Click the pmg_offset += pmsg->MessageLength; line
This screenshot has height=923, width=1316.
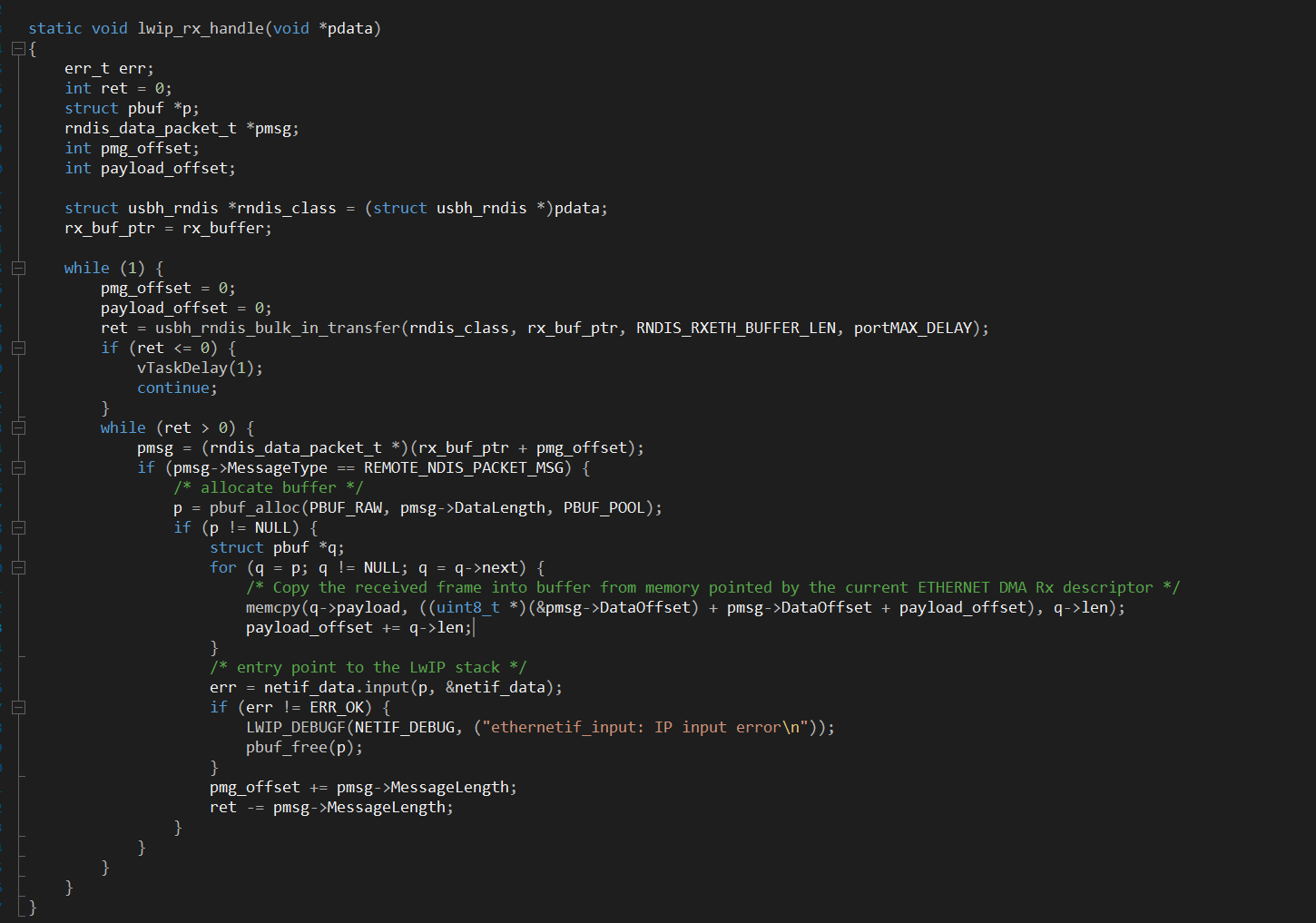pos(363,787)
